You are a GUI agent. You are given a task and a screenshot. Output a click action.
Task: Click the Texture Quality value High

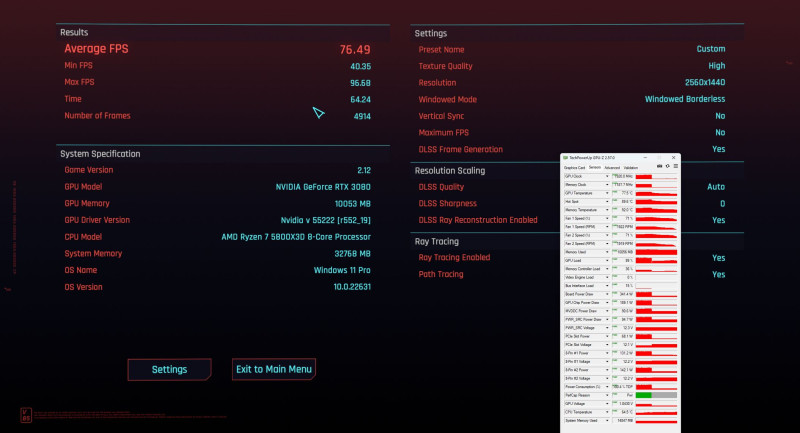[x=717, y=66]
